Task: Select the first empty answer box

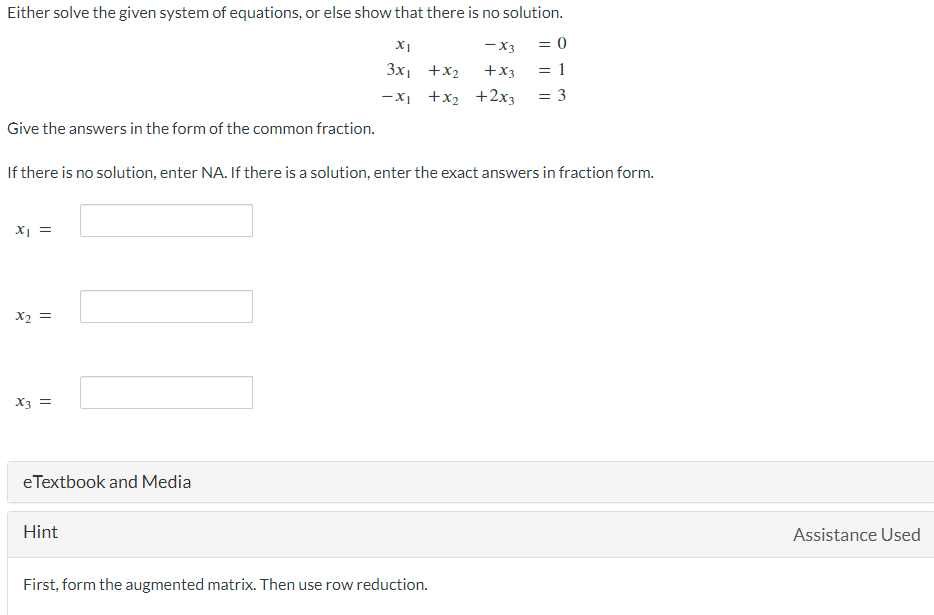Action: tap(166, 220)
